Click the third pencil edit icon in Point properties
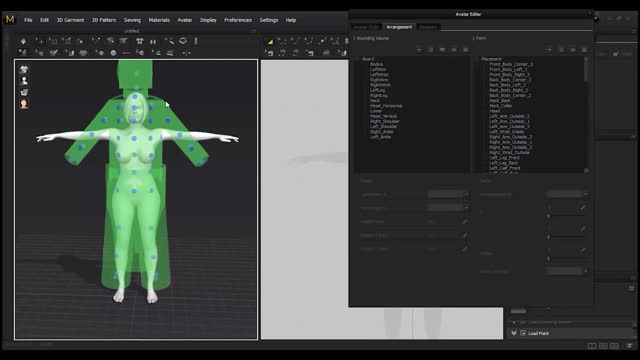640x360 pixels. 583,250
